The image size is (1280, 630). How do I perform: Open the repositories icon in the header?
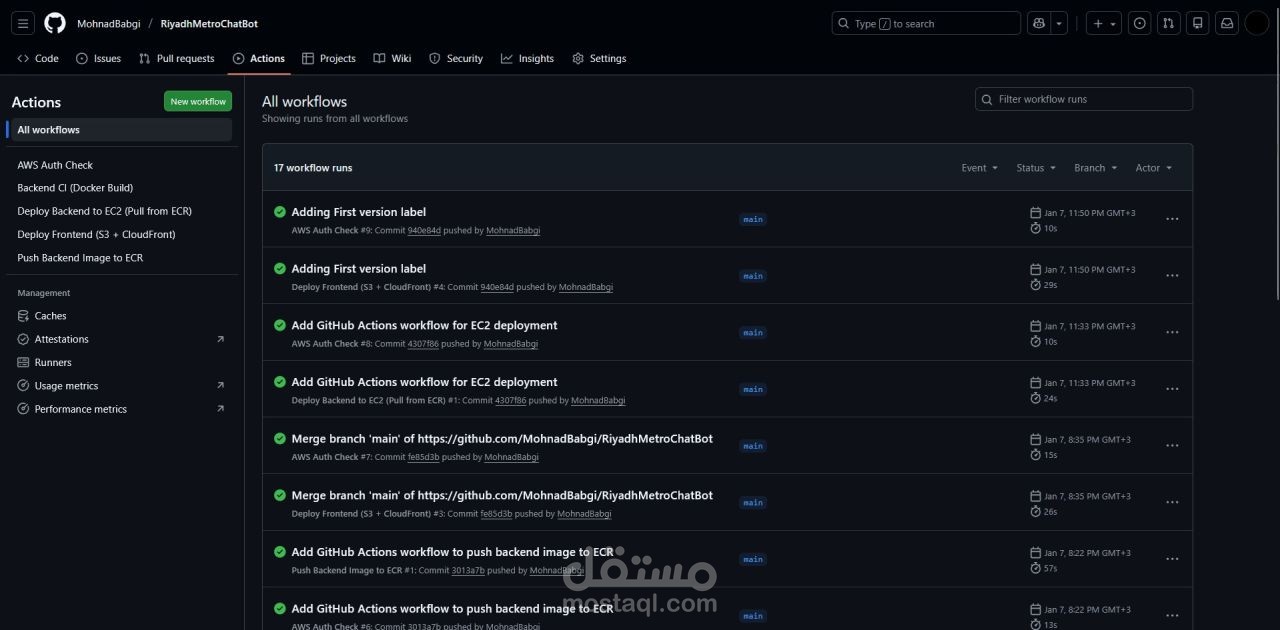tap(1197, 23)
